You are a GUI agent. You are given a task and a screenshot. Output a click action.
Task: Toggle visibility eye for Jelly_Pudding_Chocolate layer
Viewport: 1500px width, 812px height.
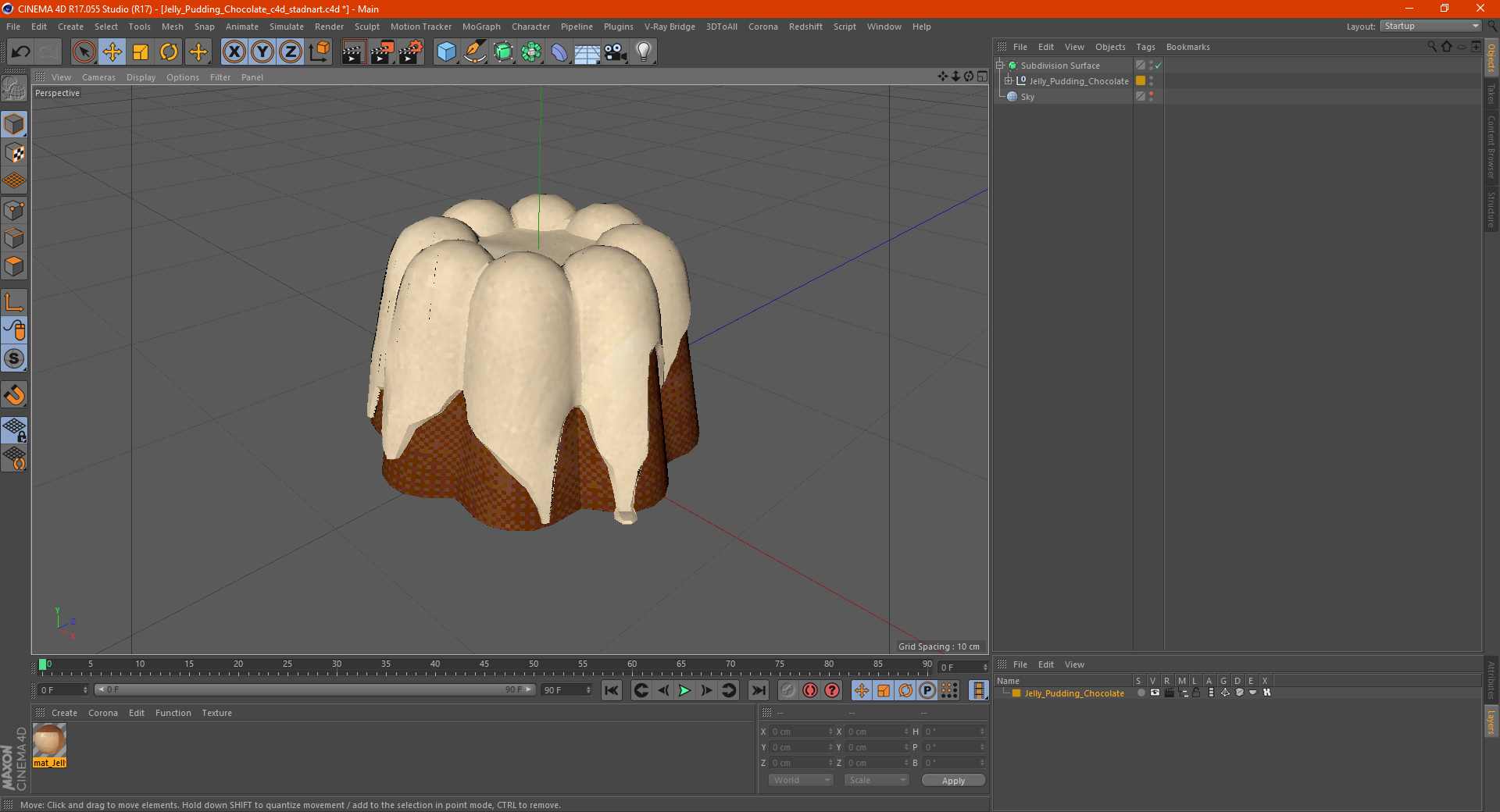[x=1155, y=693]
